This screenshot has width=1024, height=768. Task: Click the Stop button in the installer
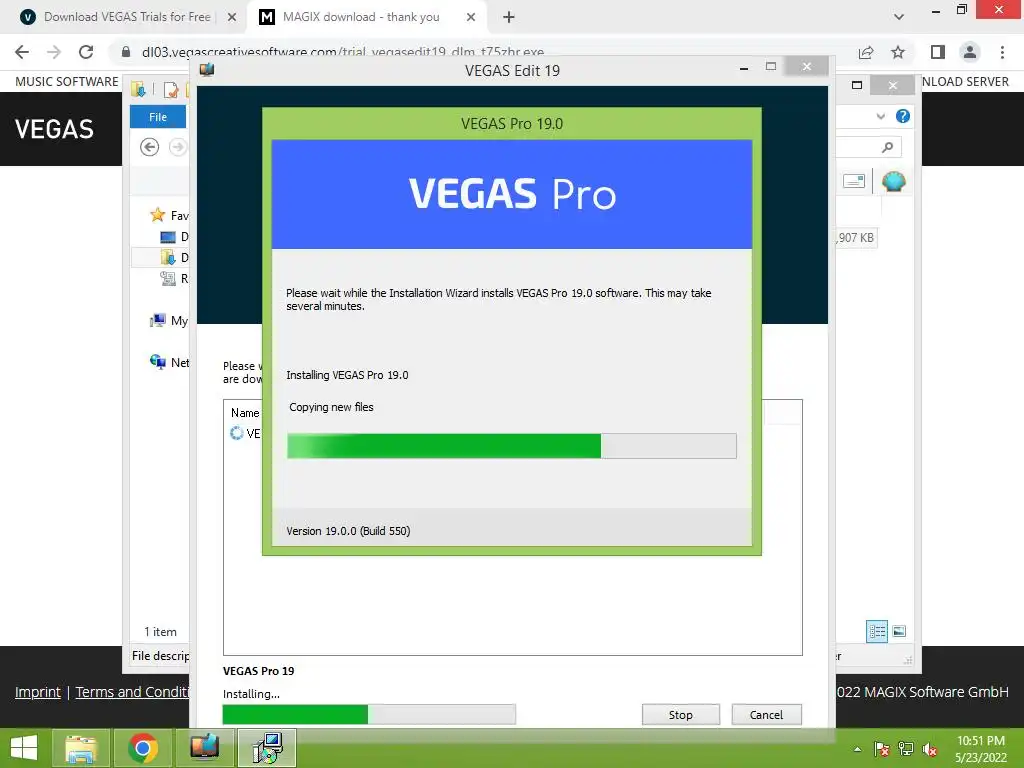pos(680,714)
